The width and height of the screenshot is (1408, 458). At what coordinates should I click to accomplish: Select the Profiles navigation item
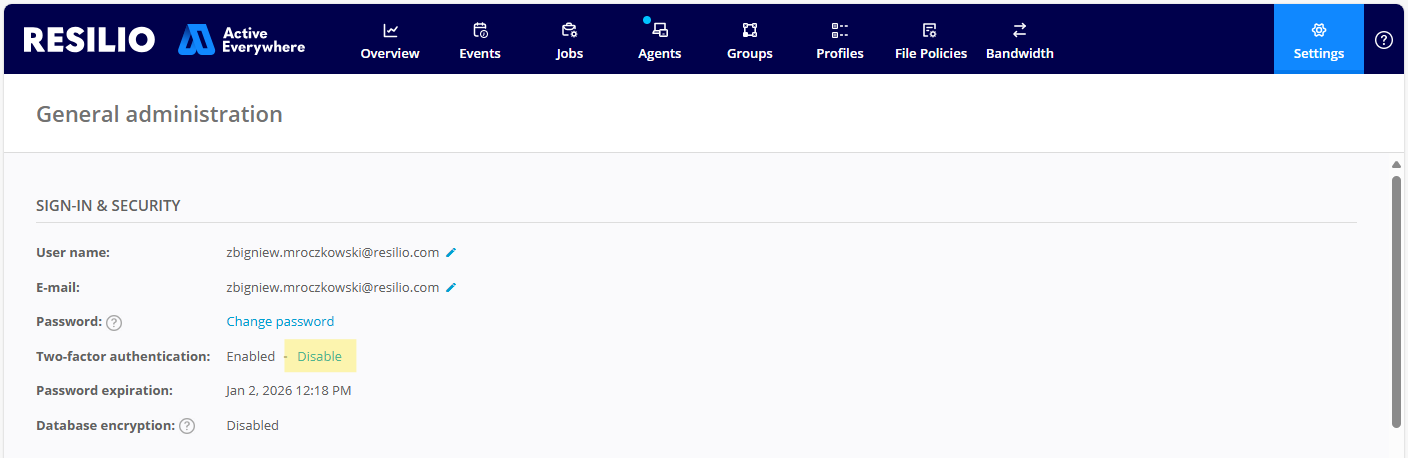pyautogui.click(x=839, y=41)
